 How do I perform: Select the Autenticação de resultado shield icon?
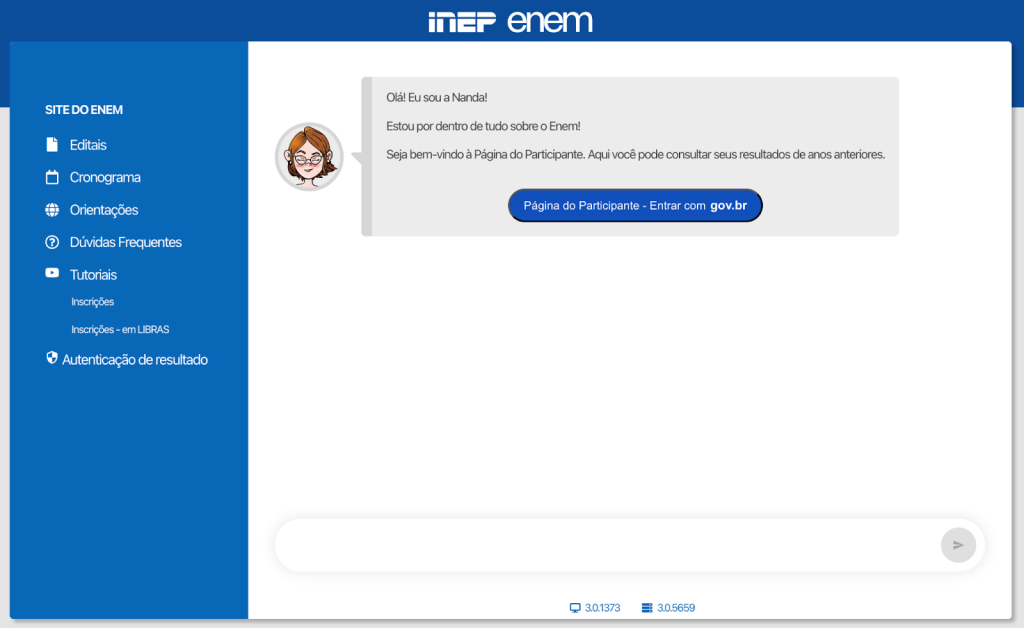(51, 358)
